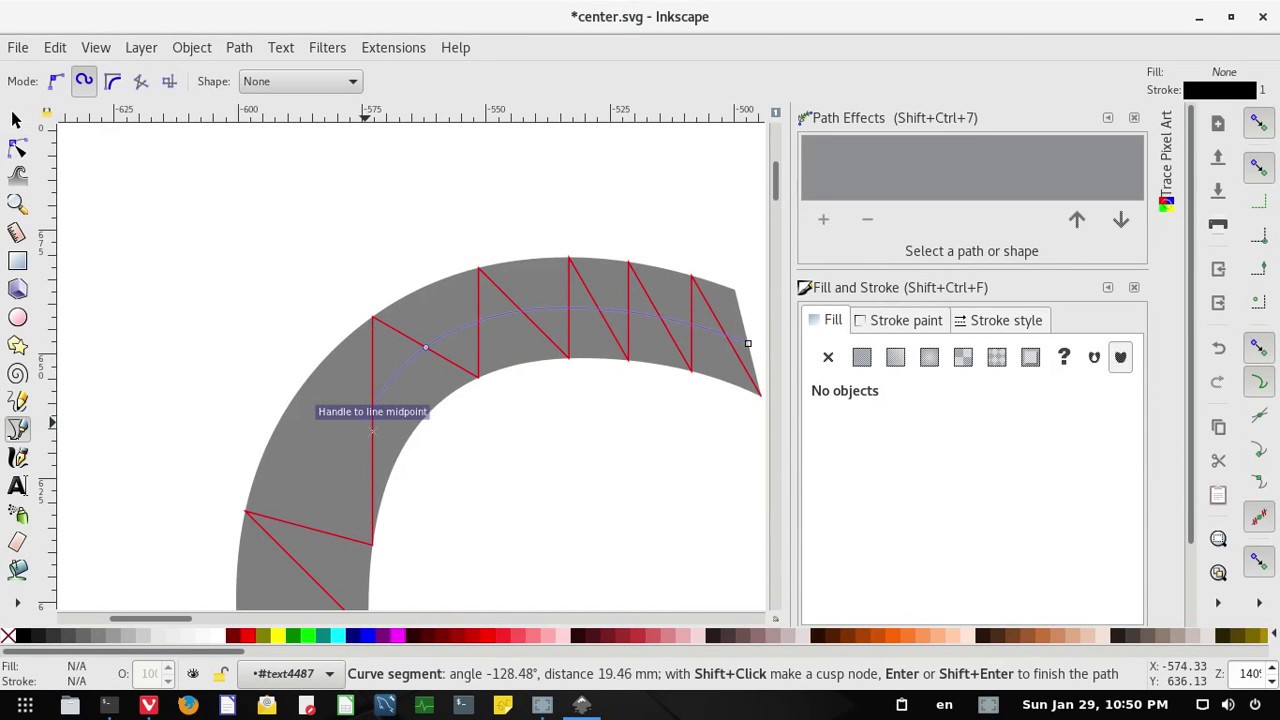Open the Edit menu
This screenshot has height=720, width=1280.
tap(55, 47)
